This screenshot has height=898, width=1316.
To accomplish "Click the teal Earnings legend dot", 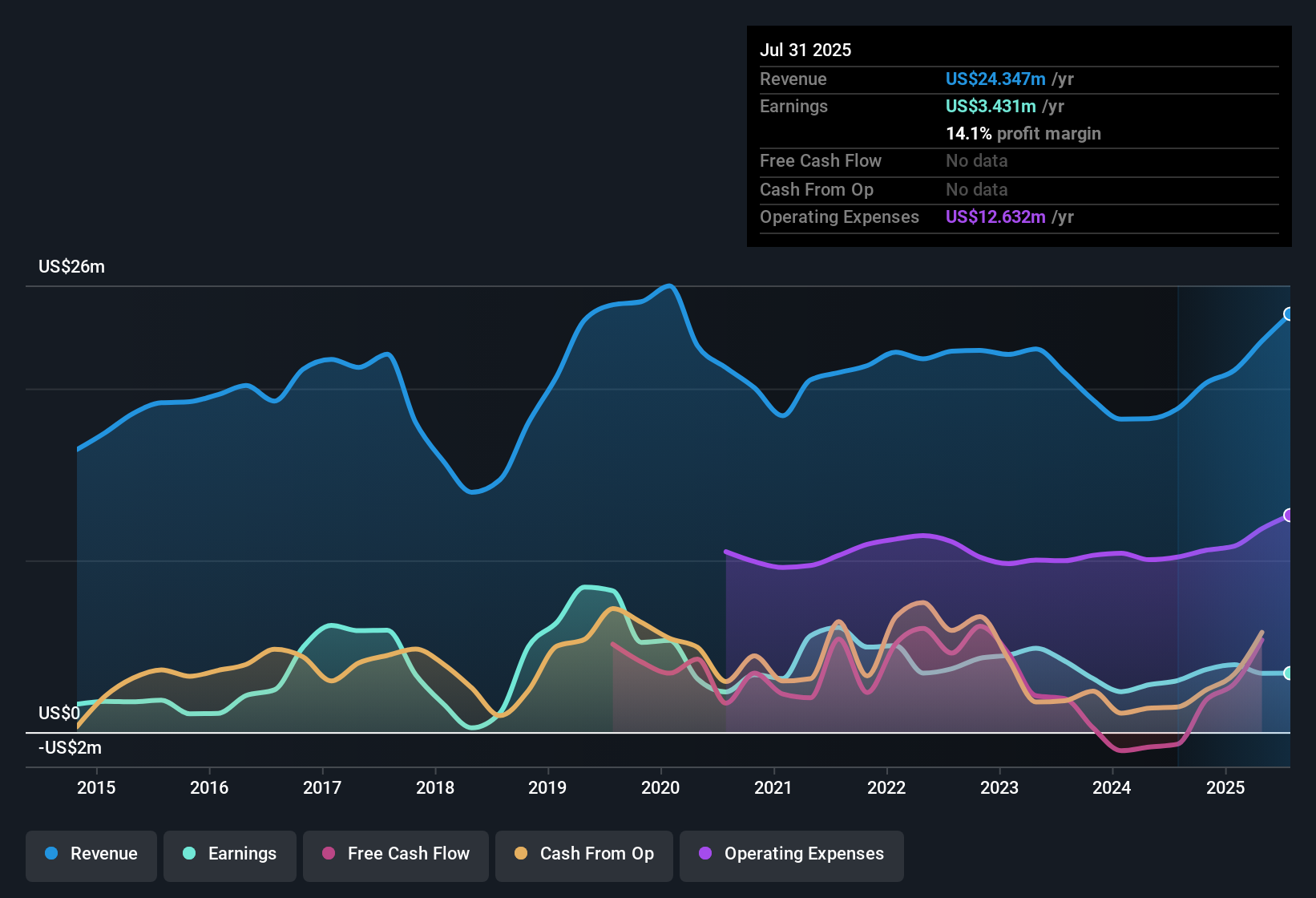I will click(x=188, y=854).
